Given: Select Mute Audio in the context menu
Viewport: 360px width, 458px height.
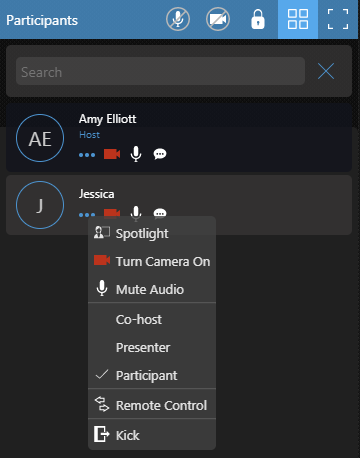Looking at the screenshot, I should pos(152,289).
